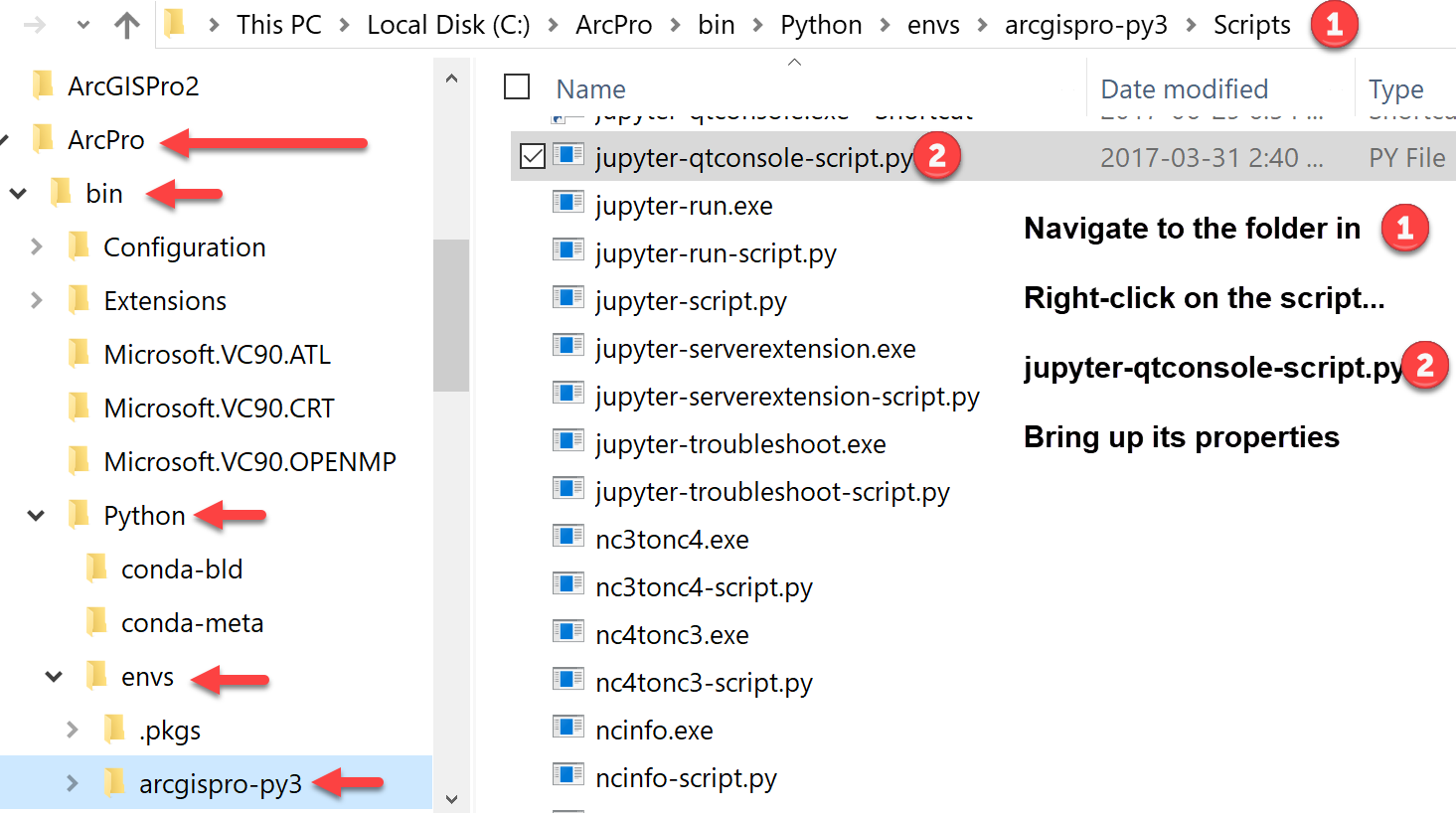Click the file icon beside ncinfo.exe
Screen dimensions: 1456x815
568,728
